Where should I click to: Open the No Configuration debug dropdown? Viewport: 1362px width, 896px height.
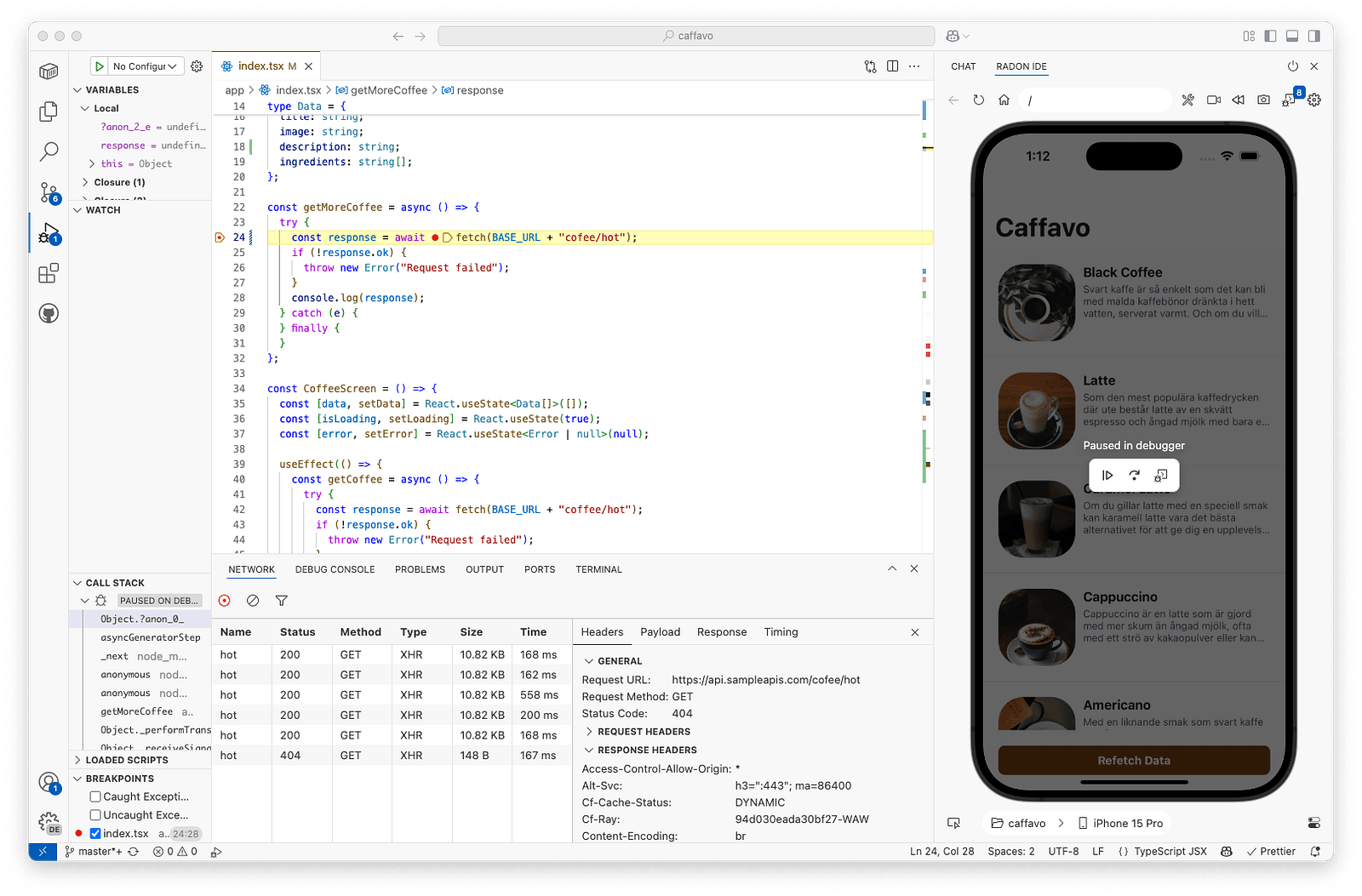146,66
